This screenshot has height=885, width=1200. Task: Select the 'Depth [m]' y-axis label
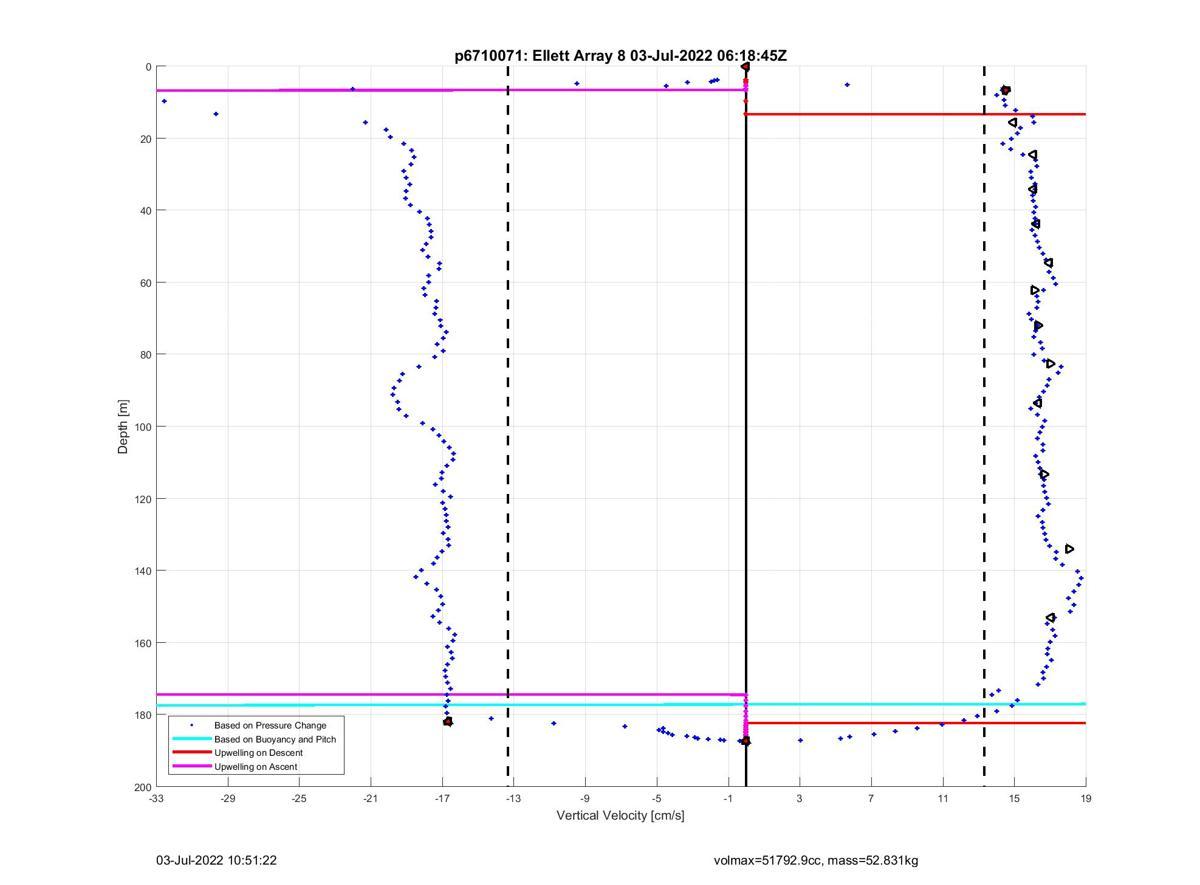124,427
